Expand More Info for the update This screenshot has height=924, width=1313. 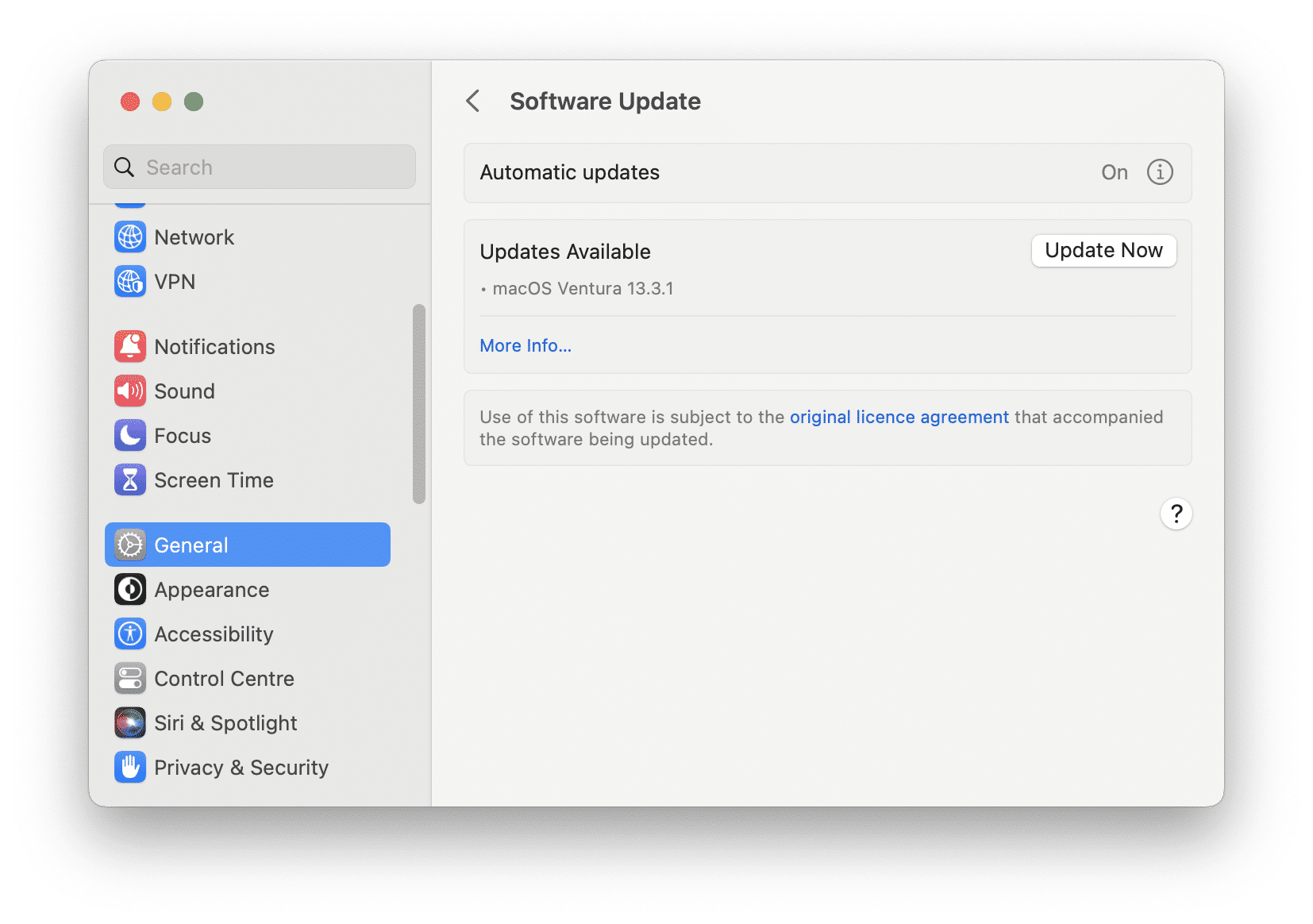(525, 345)
